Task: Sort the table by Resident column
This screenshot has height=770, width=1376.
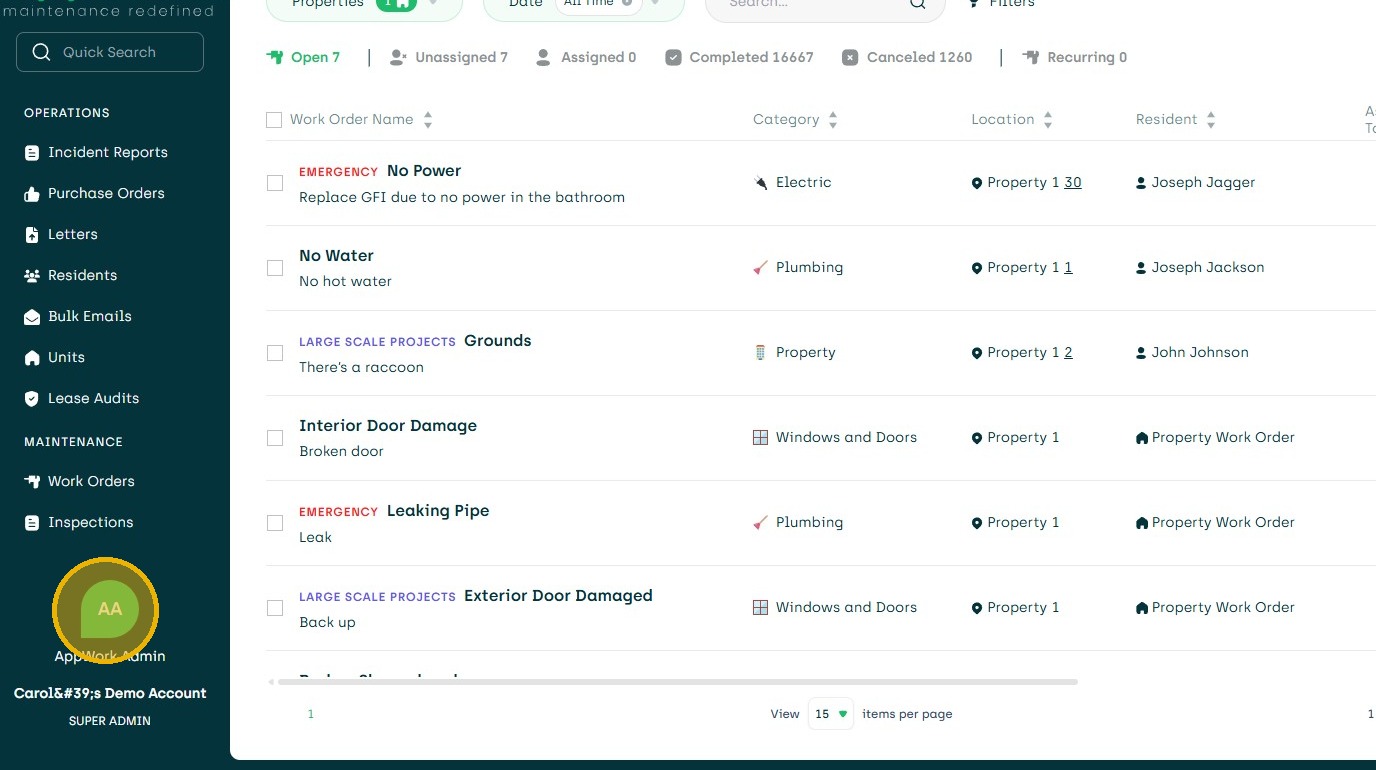Action: [1211, 120]
